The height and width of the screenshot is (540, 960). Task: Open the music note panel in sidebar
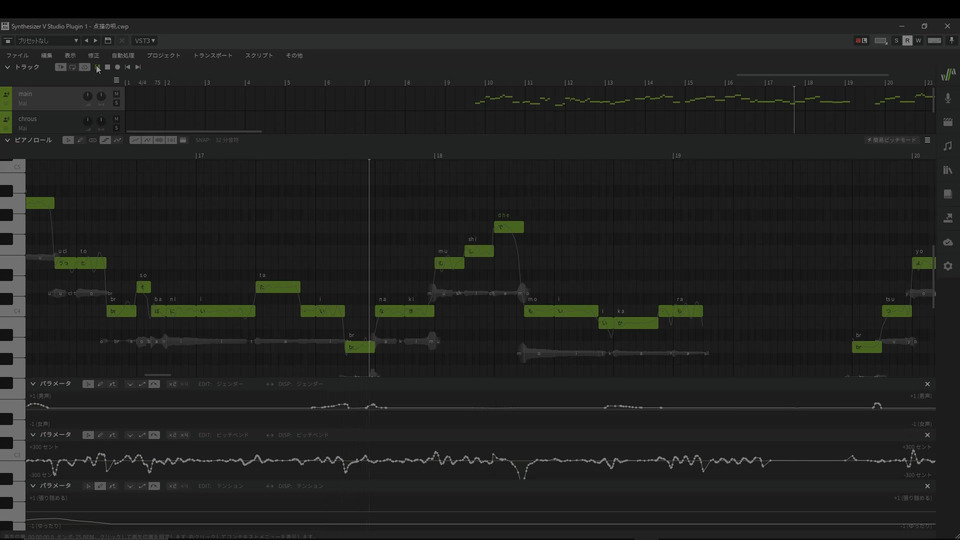[948, 146]
